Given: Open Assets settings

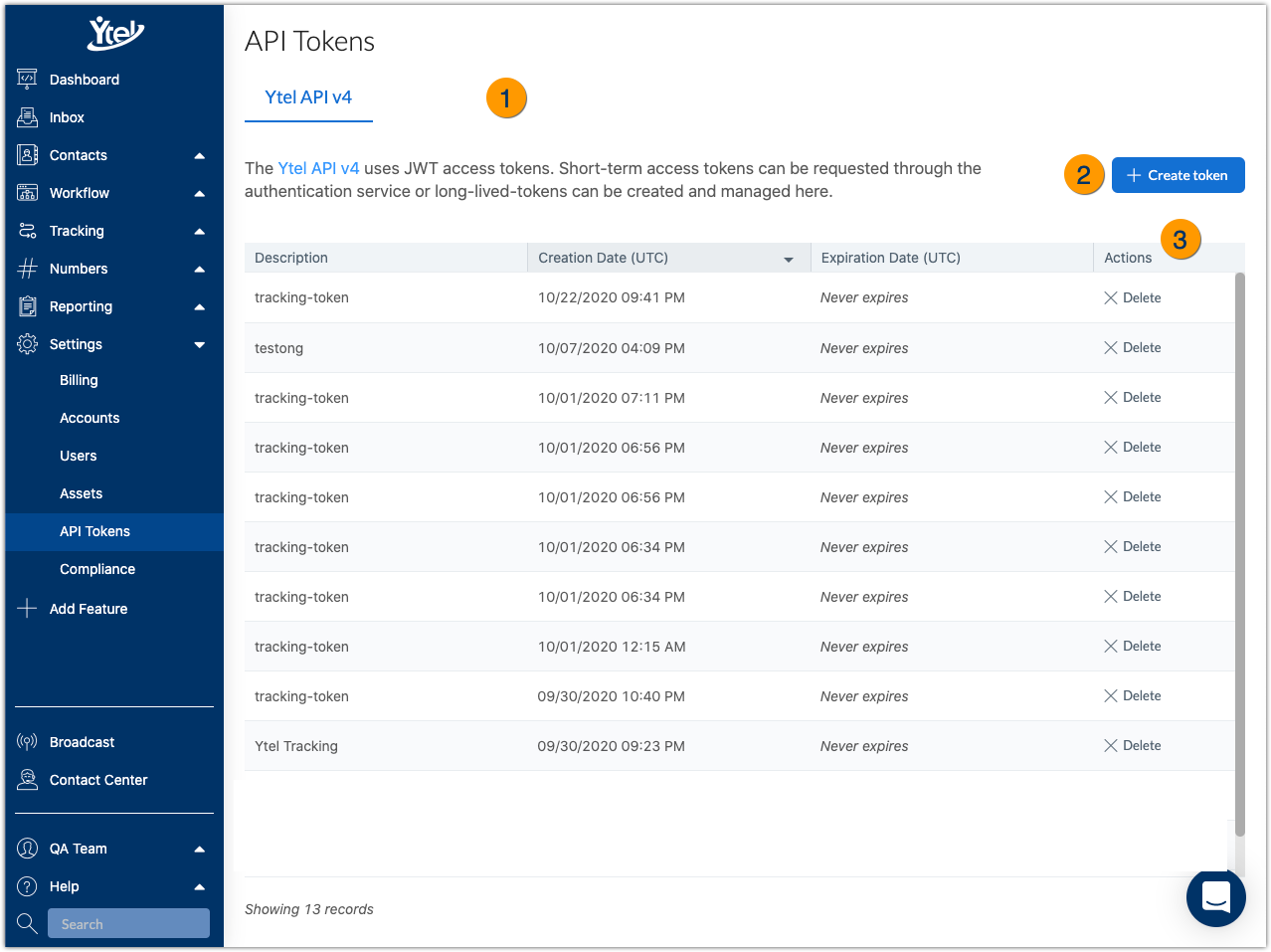Looking at the screenshot, I should pyautogui.click(x=82, y=493).
